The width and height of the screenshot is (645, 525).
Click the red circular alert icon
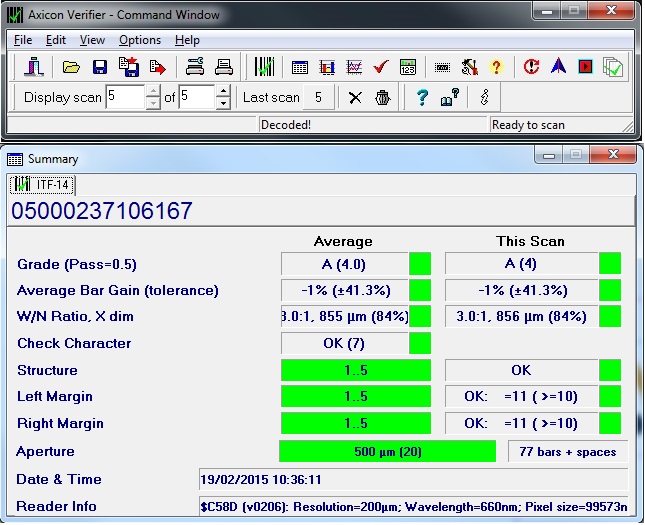531,67
